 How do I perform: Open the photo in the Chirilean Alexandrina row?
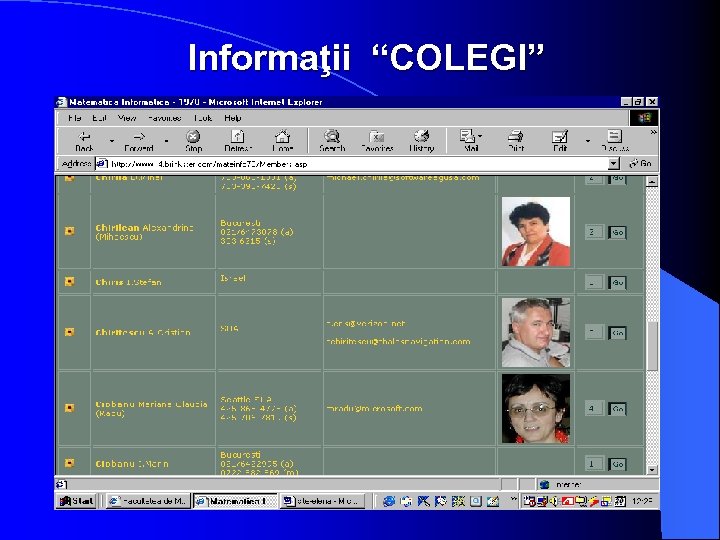click(536, 231)
